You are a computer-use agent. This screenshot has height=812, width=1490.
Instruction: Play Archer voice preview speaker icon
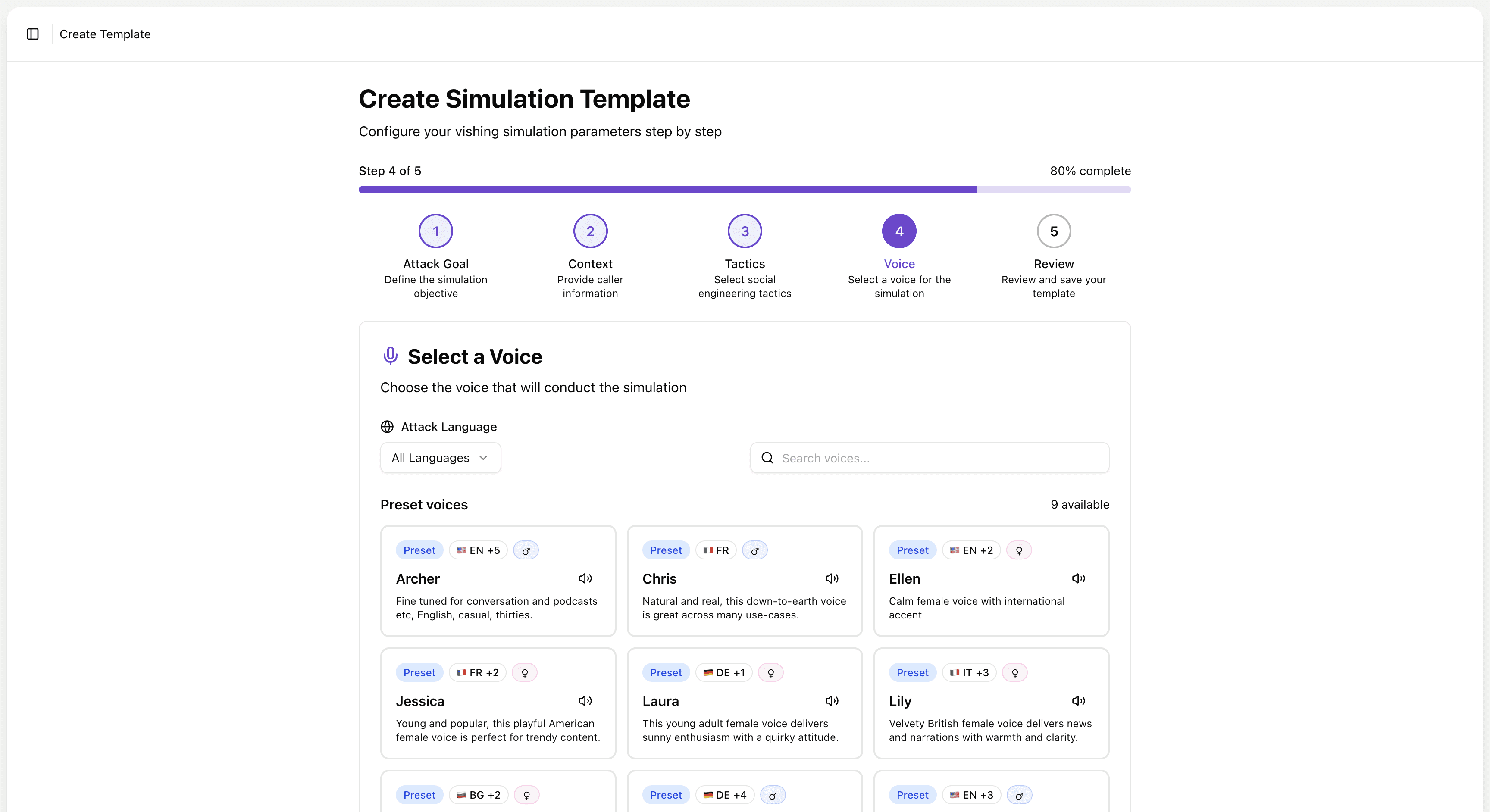tap(585, 578)
